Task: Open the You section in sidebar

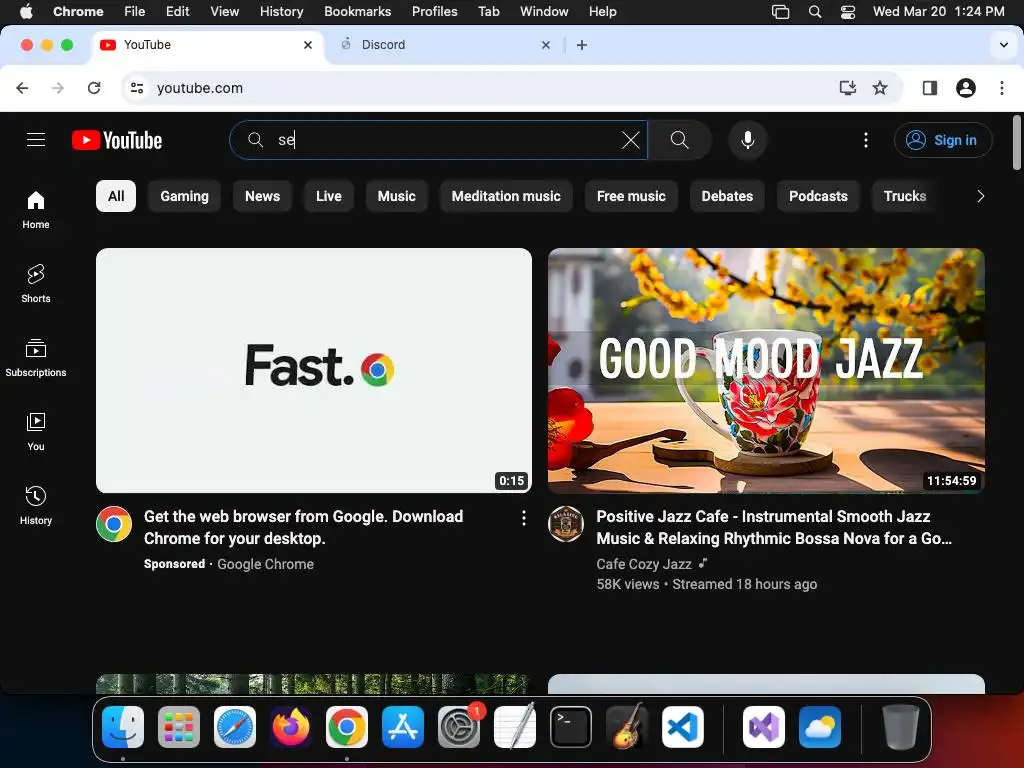Action: [36, 432]
